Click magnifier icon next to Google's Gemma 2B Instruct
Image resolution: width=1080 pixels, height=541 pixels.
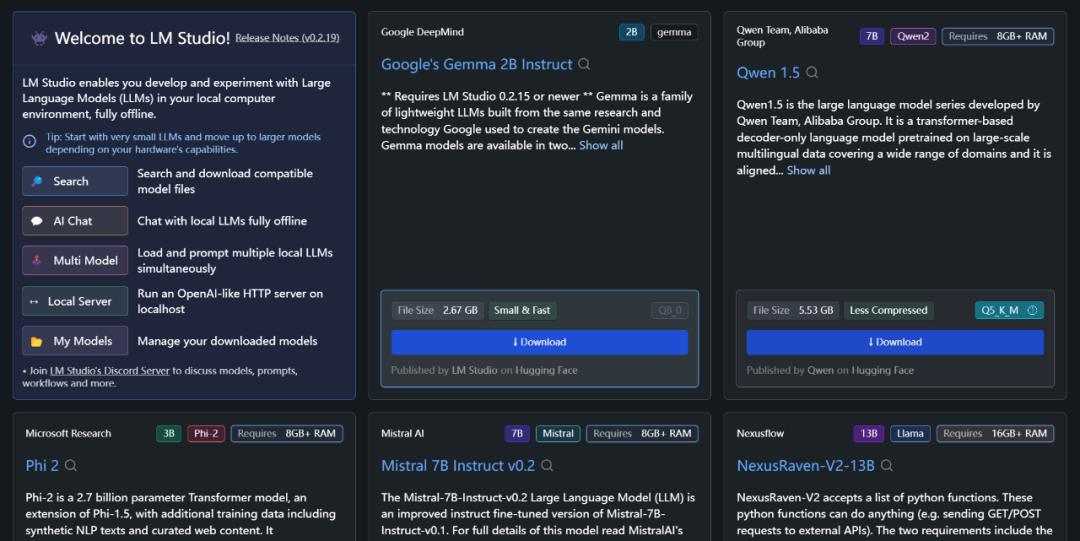[584, 64]
